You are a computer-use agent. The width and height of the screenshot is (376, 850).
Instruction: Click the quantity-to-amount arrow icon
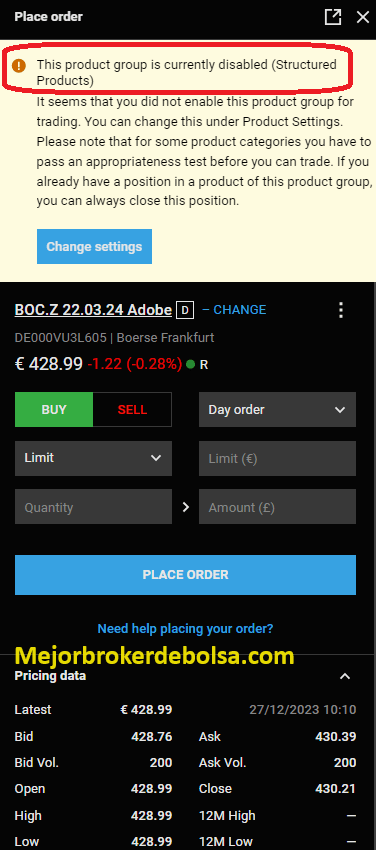click(x=186, y=507)
